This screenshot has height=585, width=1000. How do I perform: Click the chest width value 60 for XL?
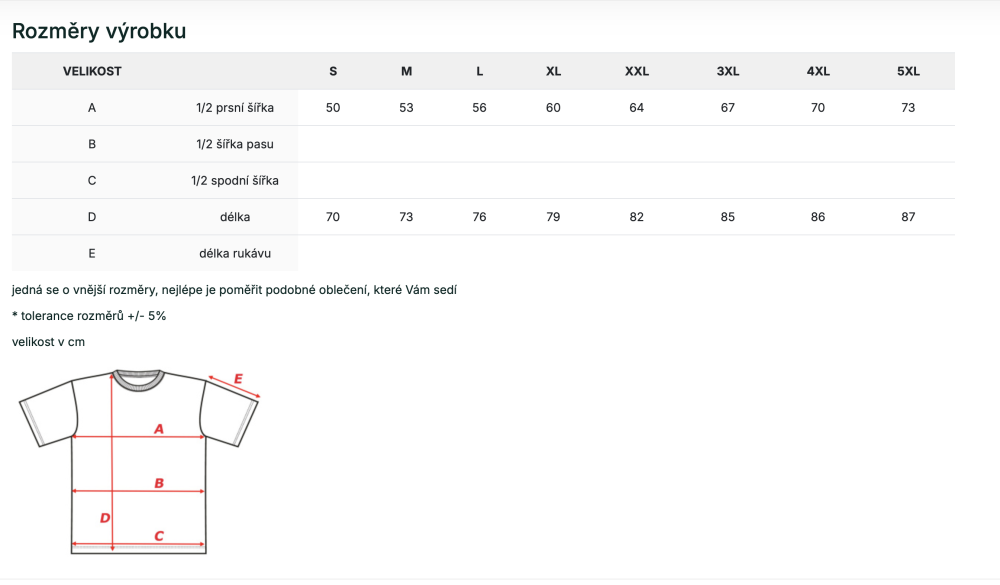(553, 108)
